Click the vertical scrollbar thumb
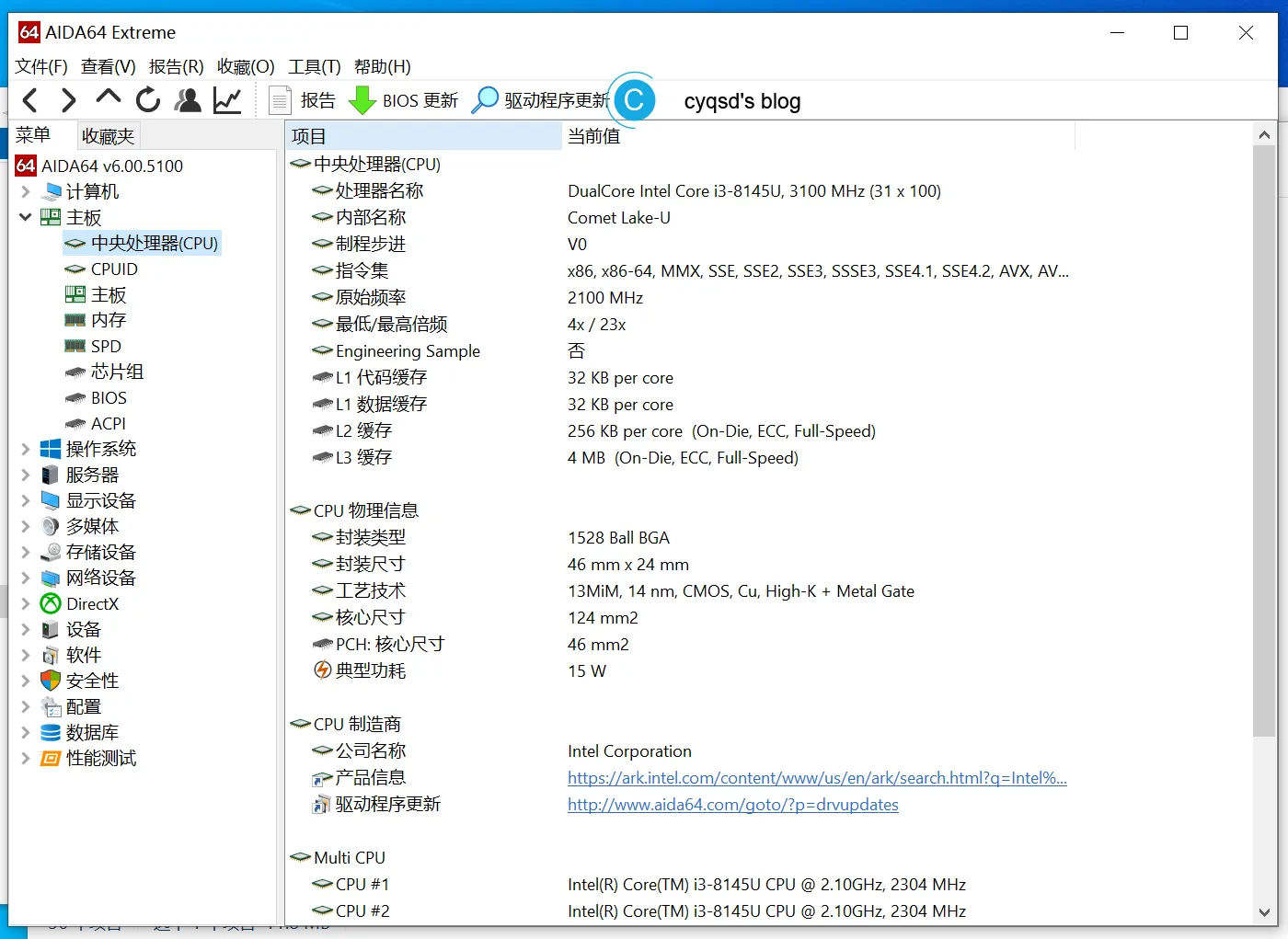 1264,441
